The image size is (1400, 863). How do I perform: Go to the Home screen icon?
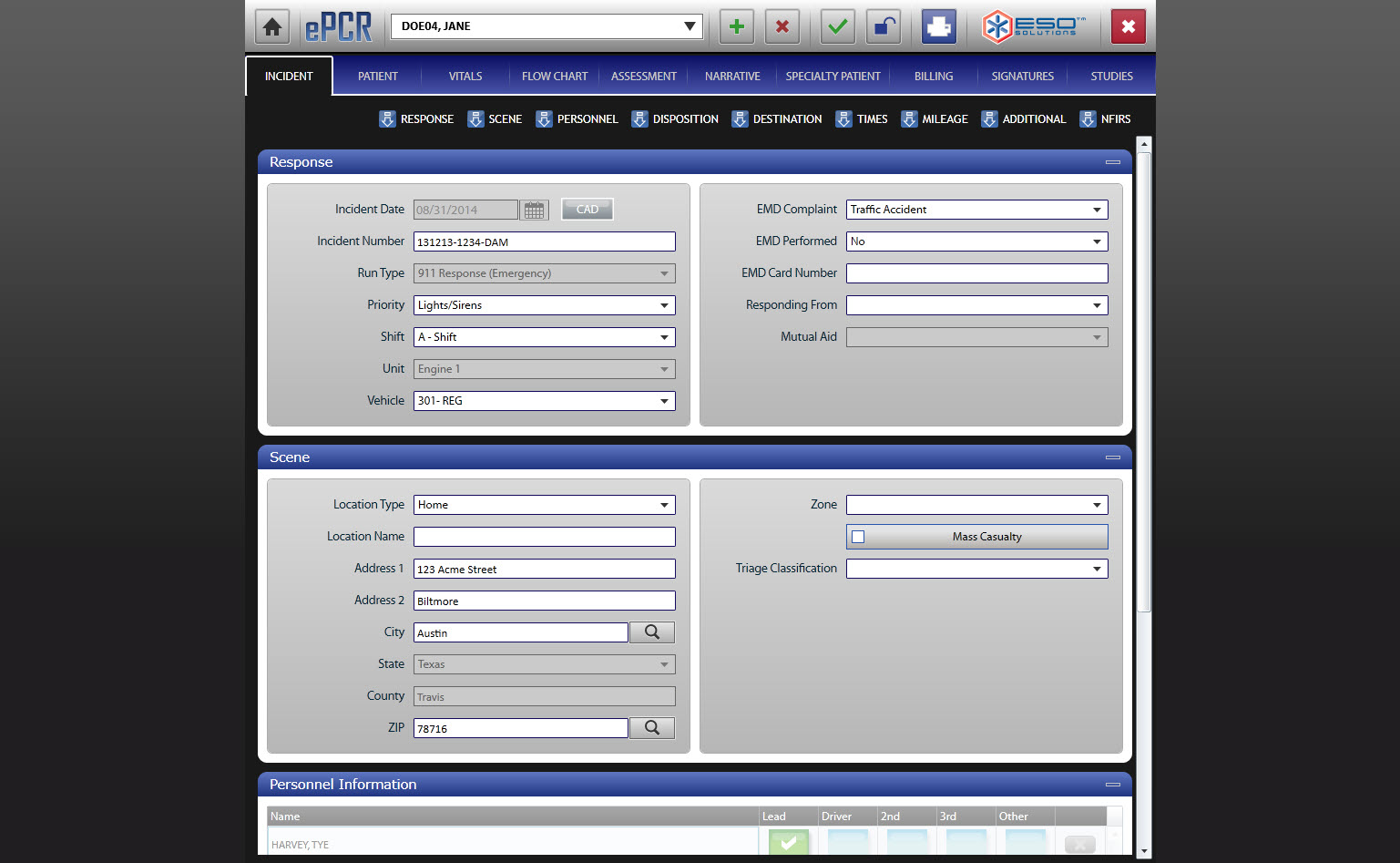tap(271, 26)
